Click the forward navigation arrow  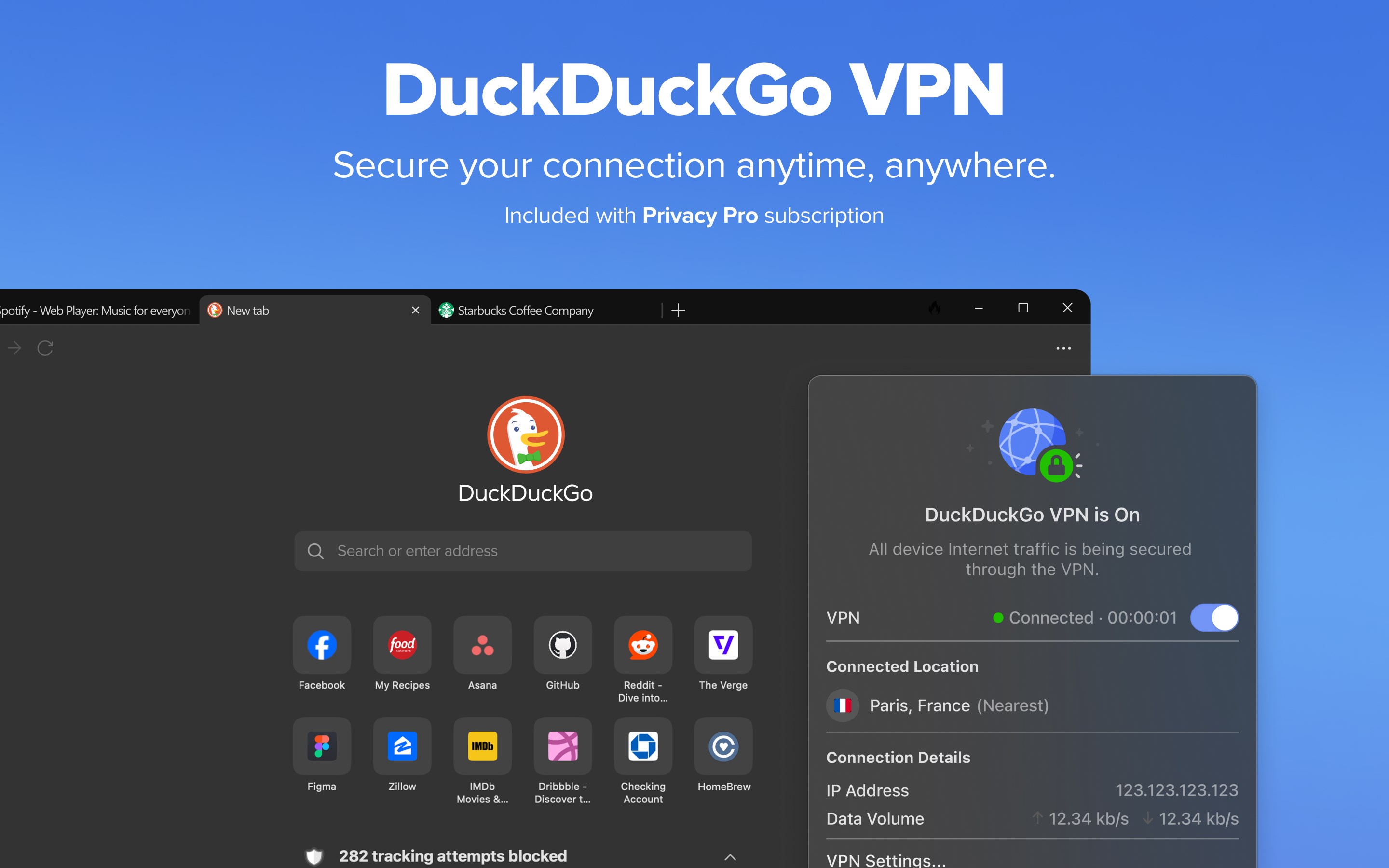click(x=14, y=348)
